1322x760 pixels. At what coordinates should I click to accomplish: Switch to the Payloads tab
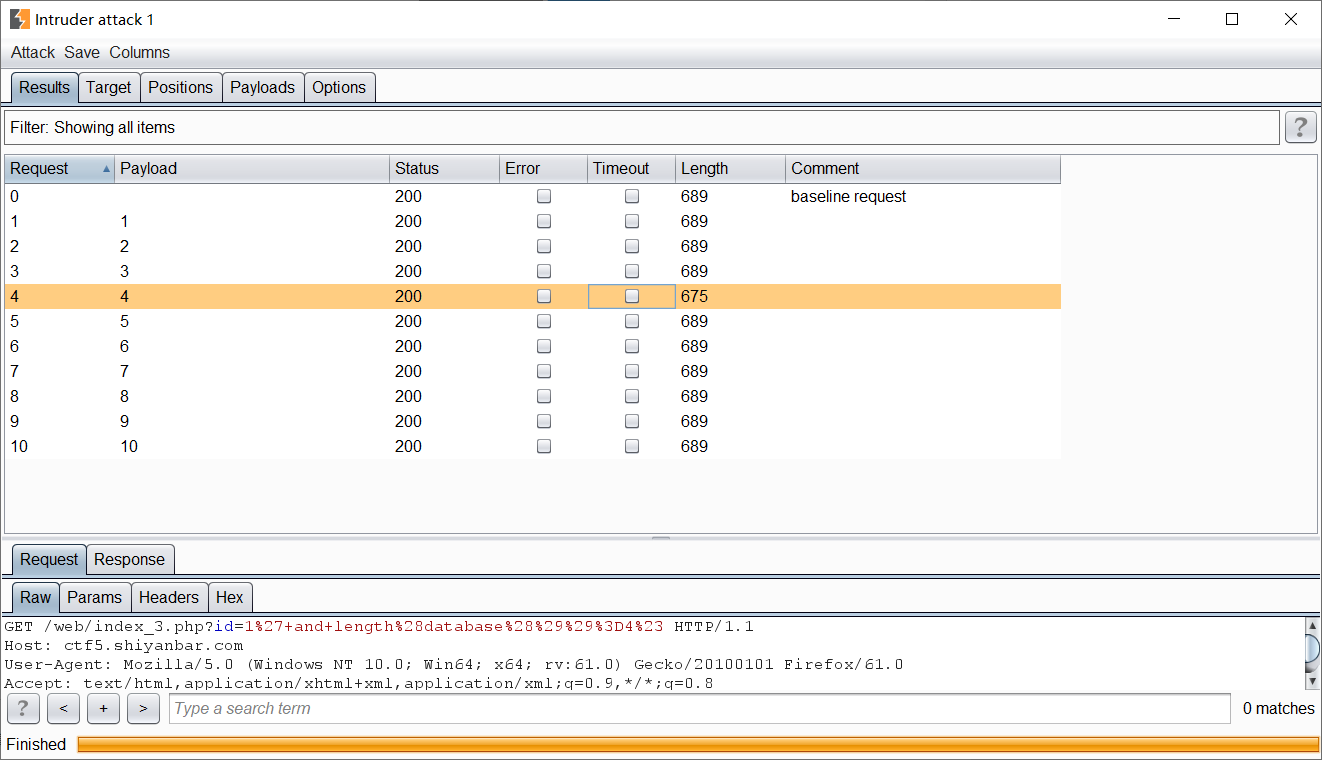[x=263, y=88]
